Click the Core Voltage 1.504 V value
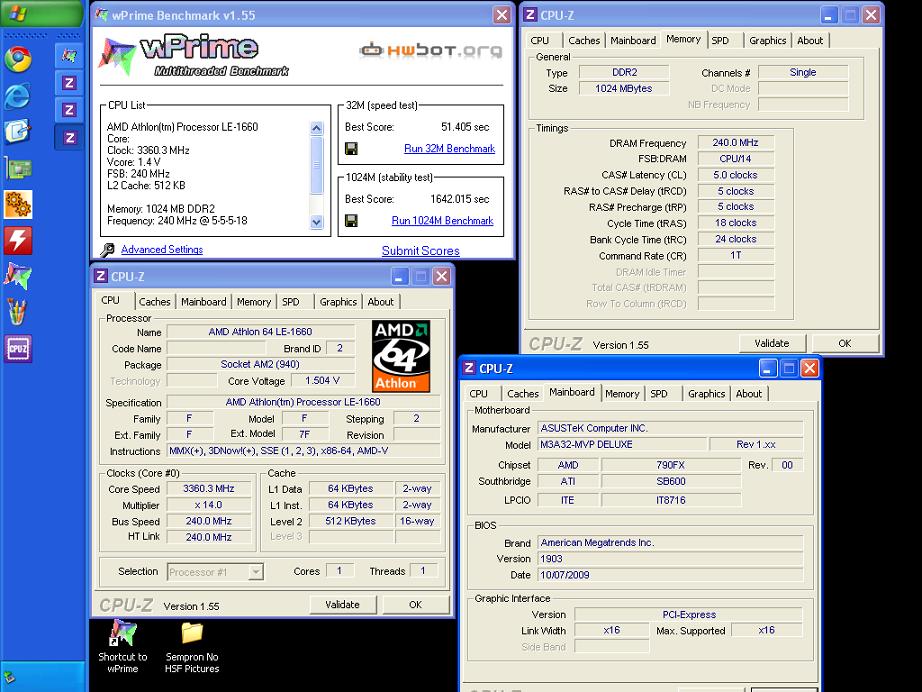The height and width of the screenshot is (692, 922). 322,380
